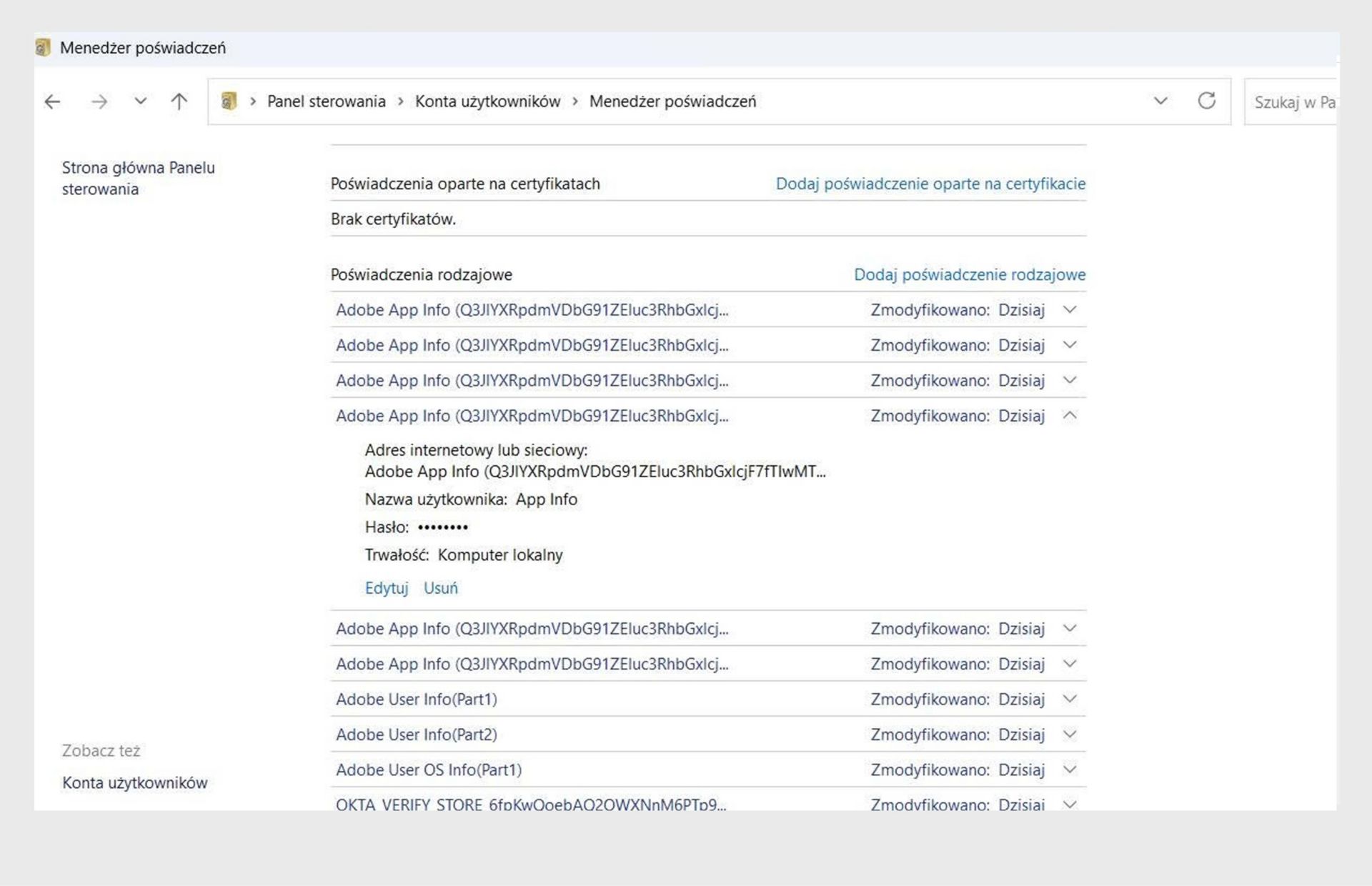
Task: Click the Refresh button in address bar
Action: pos(1206,101)
